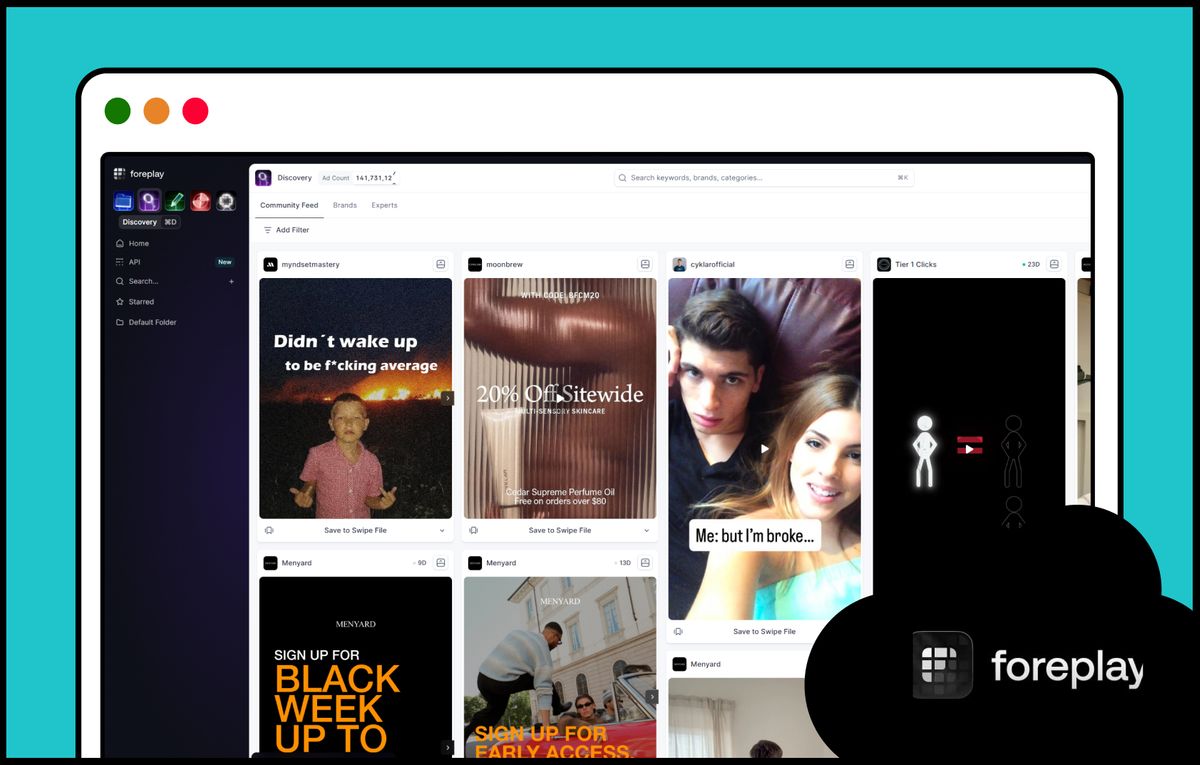Click the myndsetmastery brand avatar
This screenshot has height=765, width=1200.
(x=270, y=265)
